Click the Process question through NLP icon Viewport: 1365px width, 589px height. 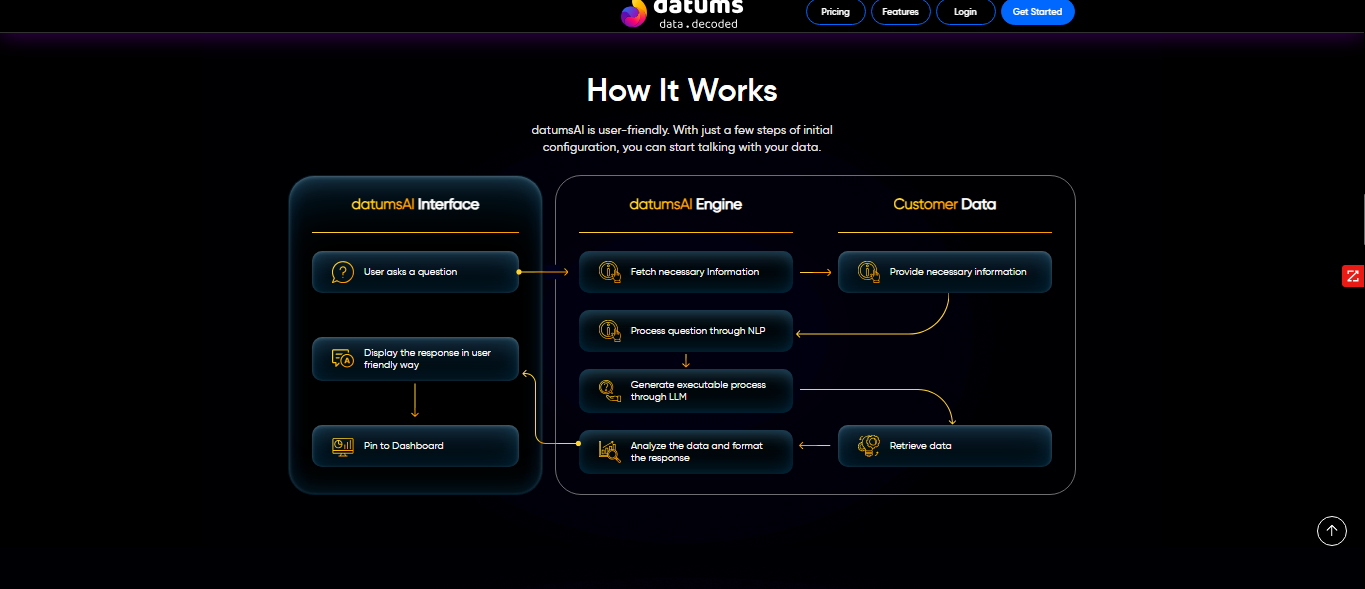[x=610, y=331]
